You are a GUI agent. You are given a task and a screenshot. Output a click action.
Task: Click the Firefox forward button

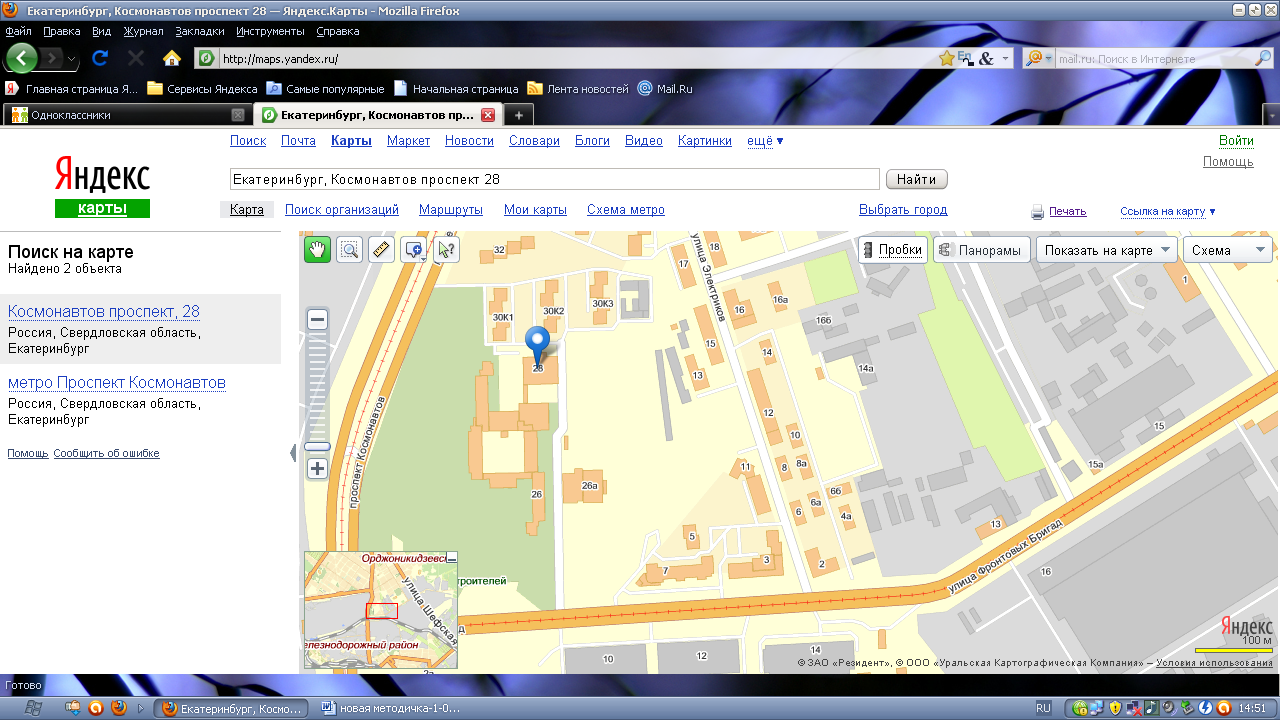coord(52,58)
